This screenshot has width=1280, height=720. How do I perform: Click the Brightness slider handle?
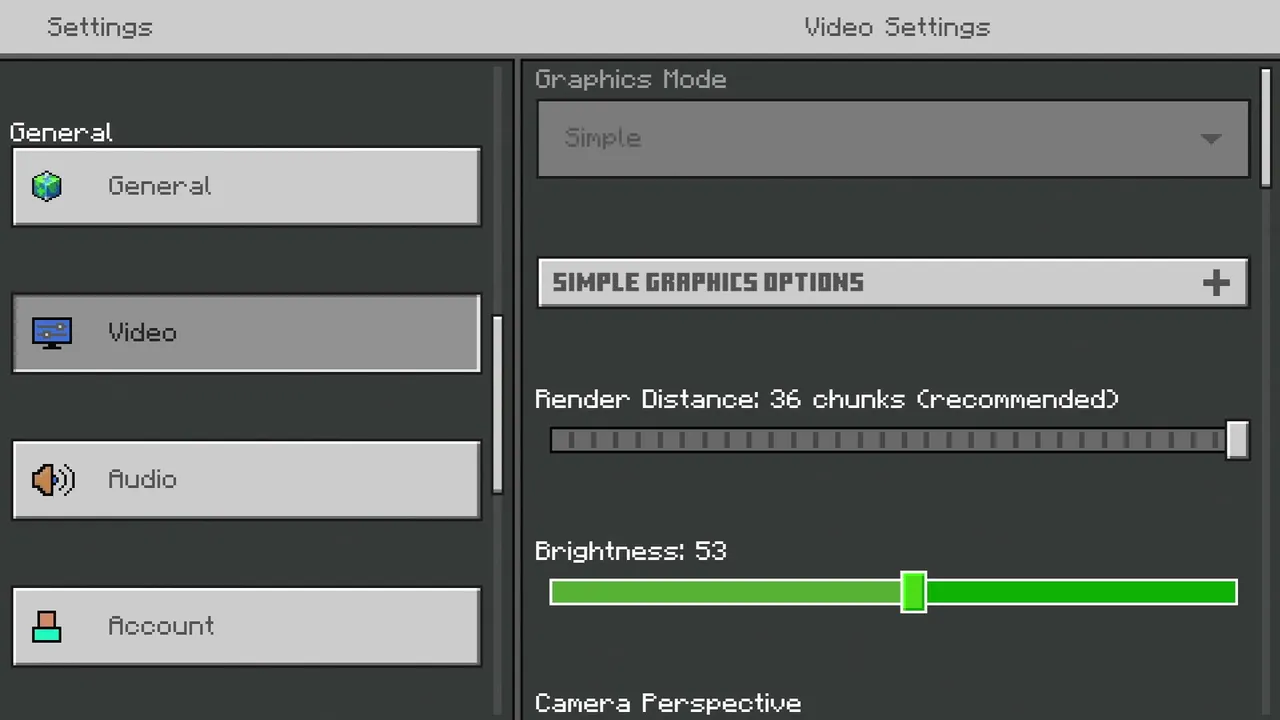pos(913,592)
